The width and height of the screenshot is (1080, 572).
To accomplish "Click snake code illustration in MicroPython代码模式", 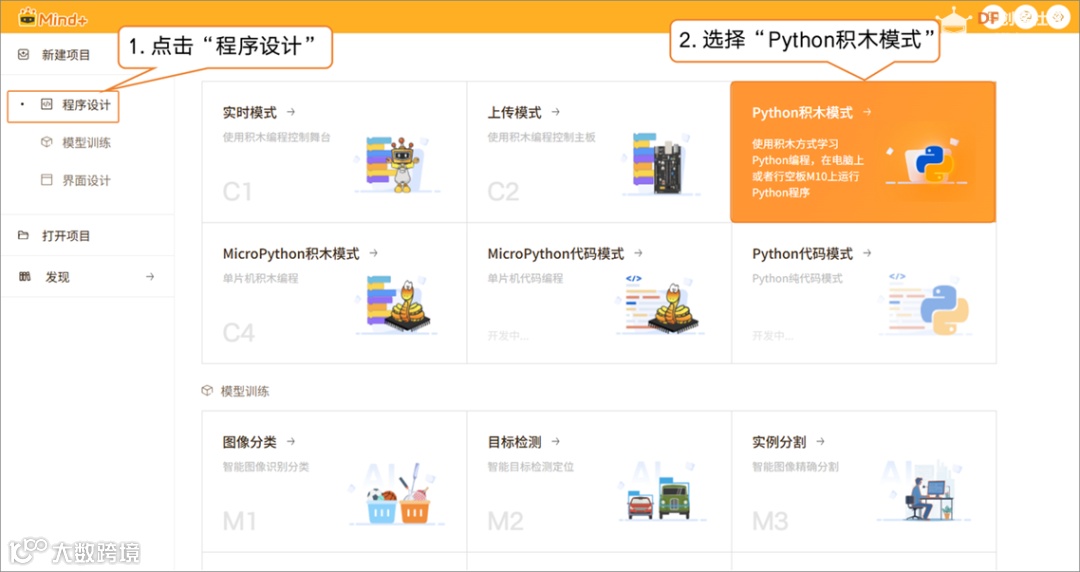I will pyautogui.click(x=661, y=304).
